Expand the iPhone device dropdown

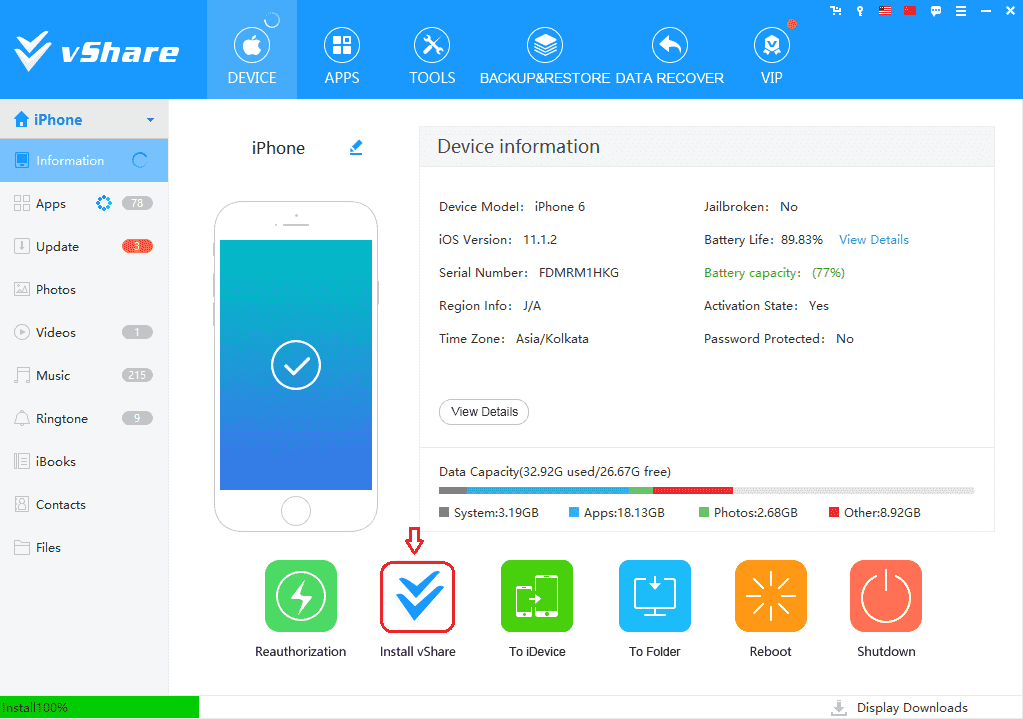(x=150, y=120)
